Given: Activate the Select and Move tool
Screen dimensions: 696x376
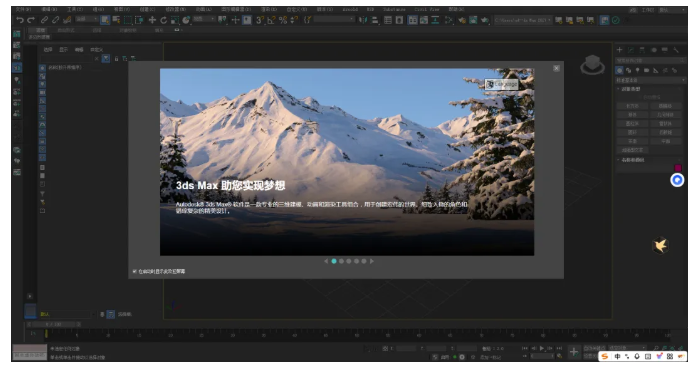Looking at the screenshot, I should 152,20.
